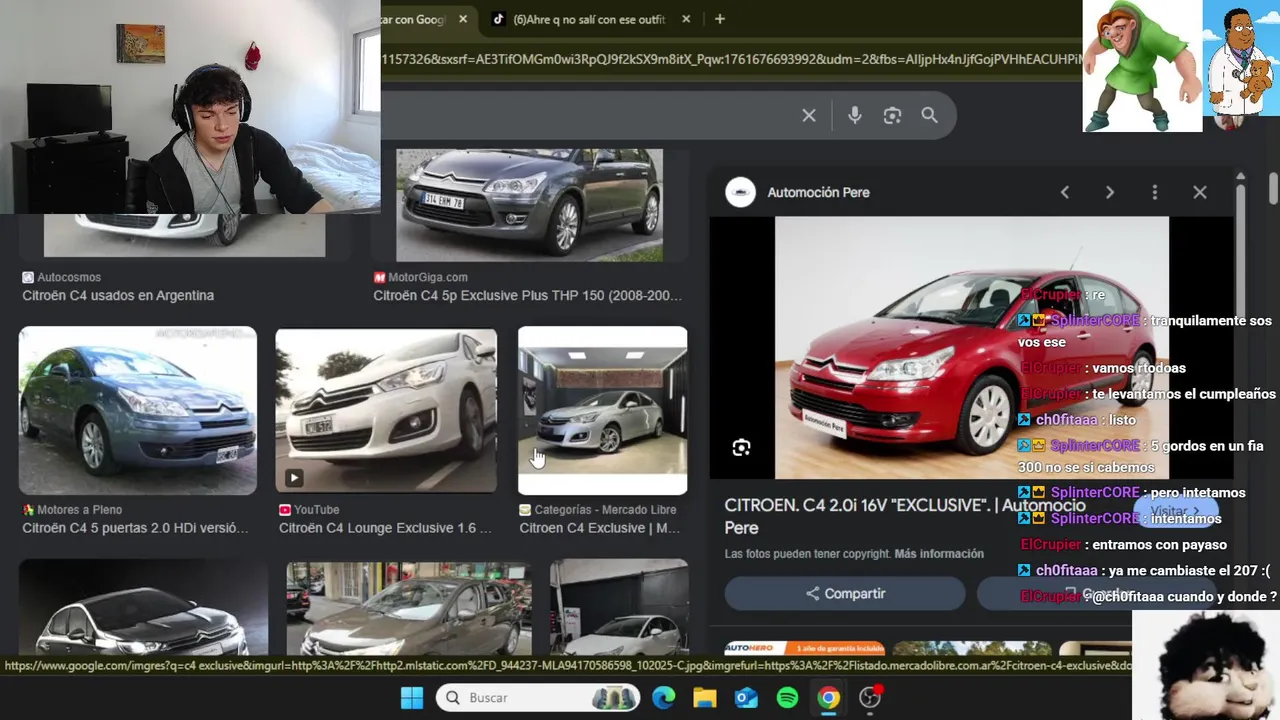Open the Más información copyright link
The image size is (1280, 720).
(939, 554)
